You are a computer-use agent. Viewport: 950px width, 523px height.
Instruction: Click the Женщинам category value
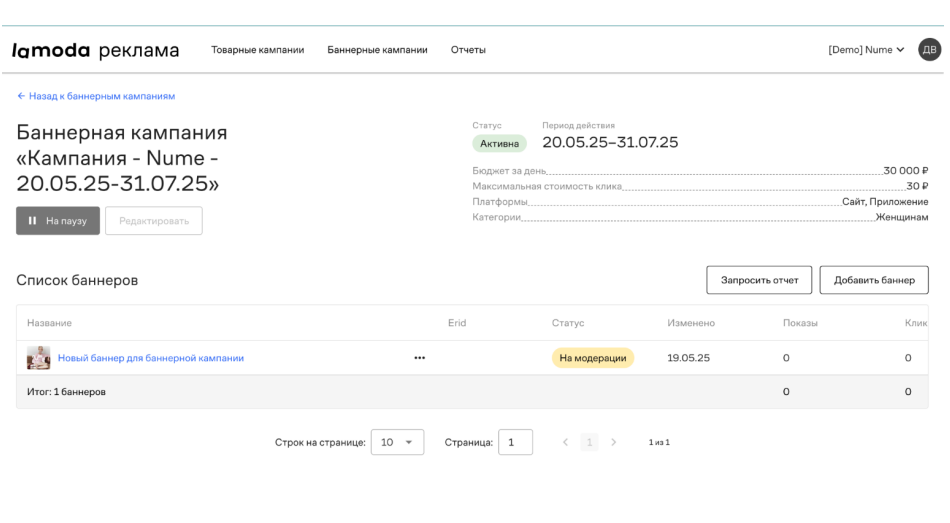tap(902, 217)
